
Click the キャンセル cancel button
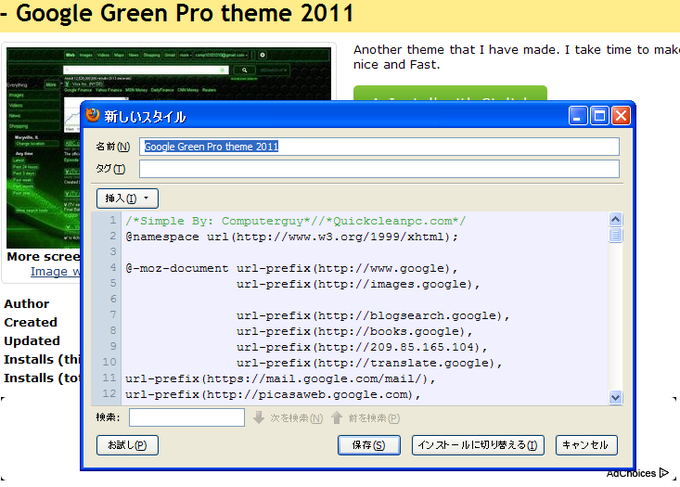pos(586,445)
